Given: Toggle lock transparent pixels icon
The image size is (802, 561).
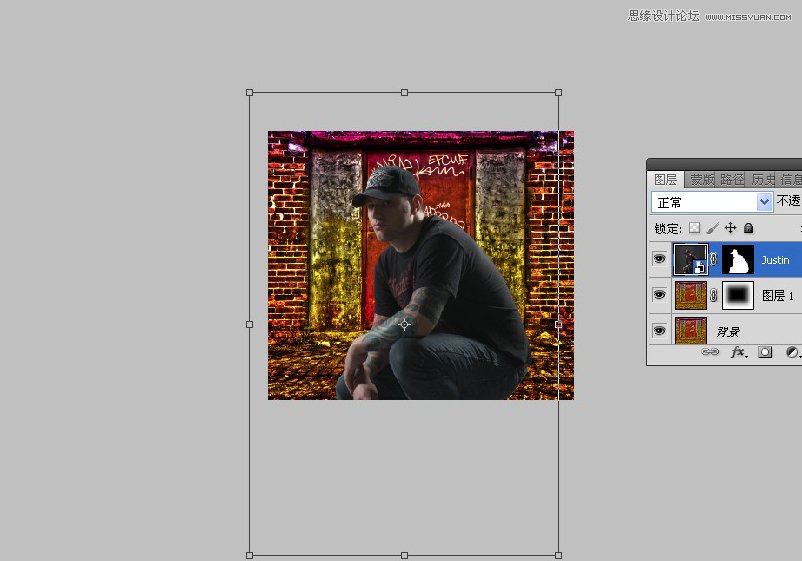Looking at the screenshot, I should click(x=694, y=228).
